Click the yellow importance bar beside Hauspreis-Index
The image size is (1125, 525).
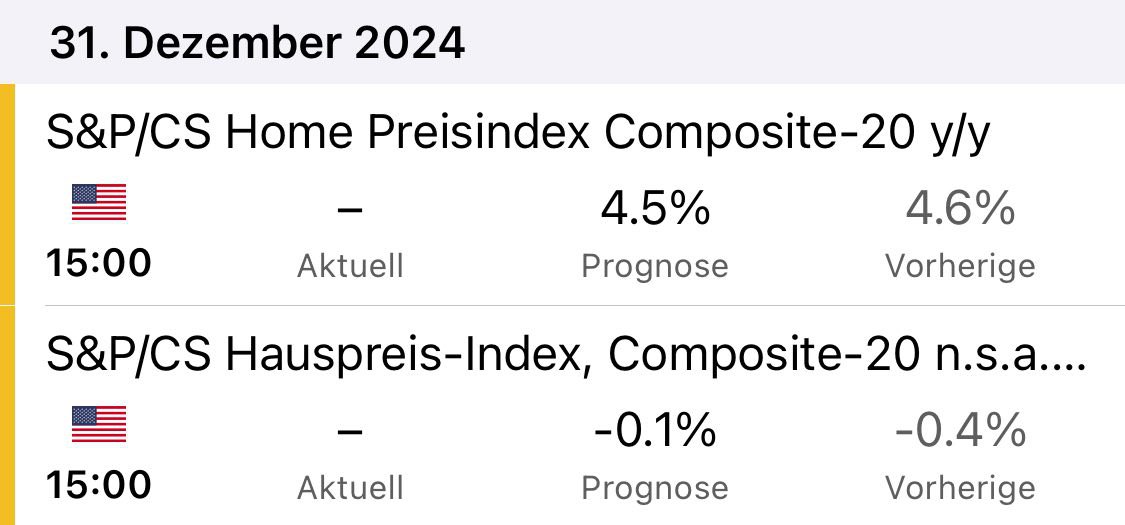[x=7, y=415]
